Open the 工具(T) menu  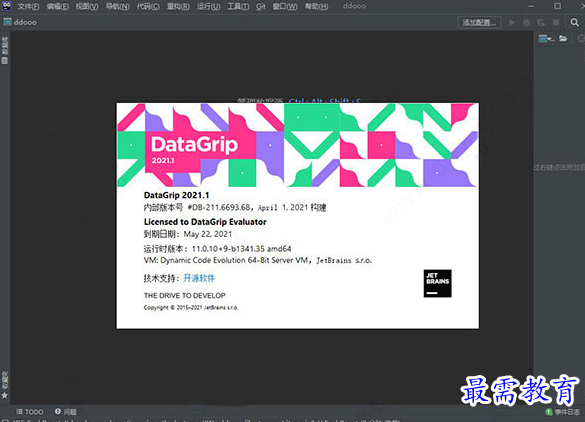(238, 6)
